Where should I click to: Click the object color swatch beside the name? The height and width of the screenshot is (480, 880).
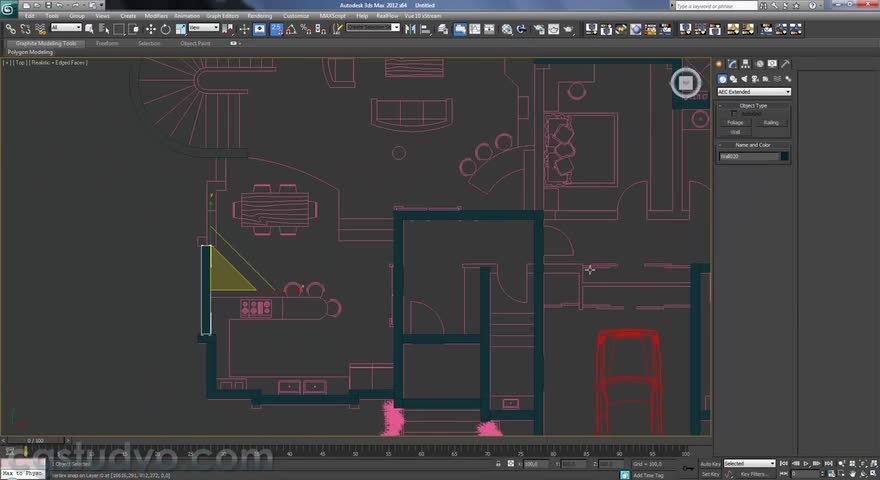(785, 156)
